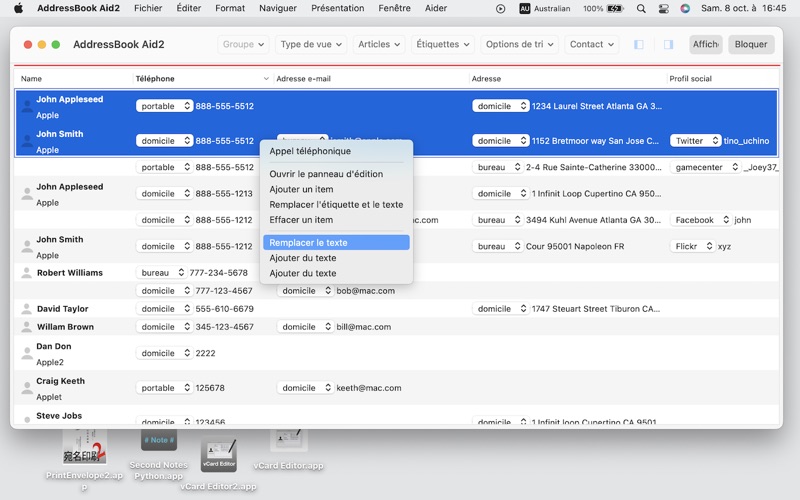Click the Australian input source flag icon
This screenshot has width=800, height=500.
pyautogui.click(x=524, y=8)
